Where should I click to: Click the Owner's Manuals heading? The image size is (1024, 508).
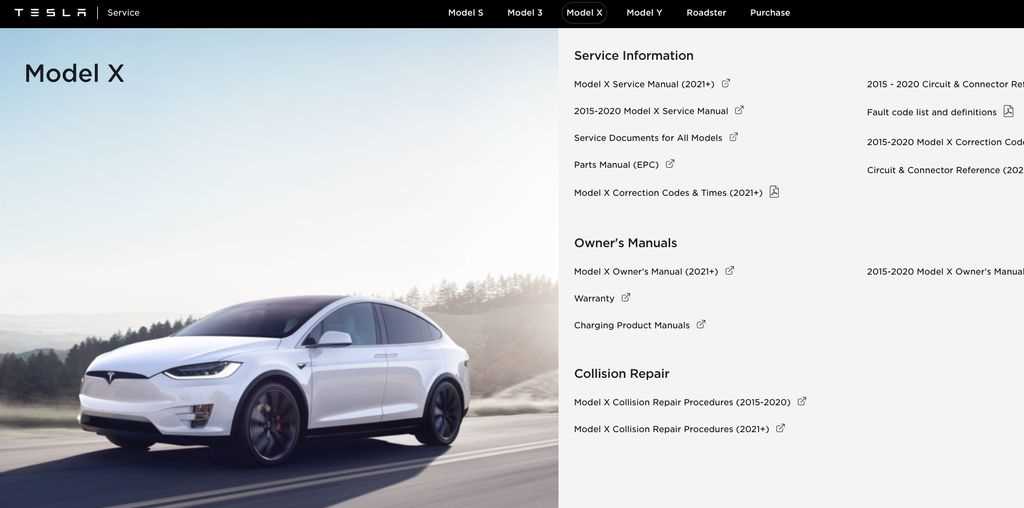625,243
